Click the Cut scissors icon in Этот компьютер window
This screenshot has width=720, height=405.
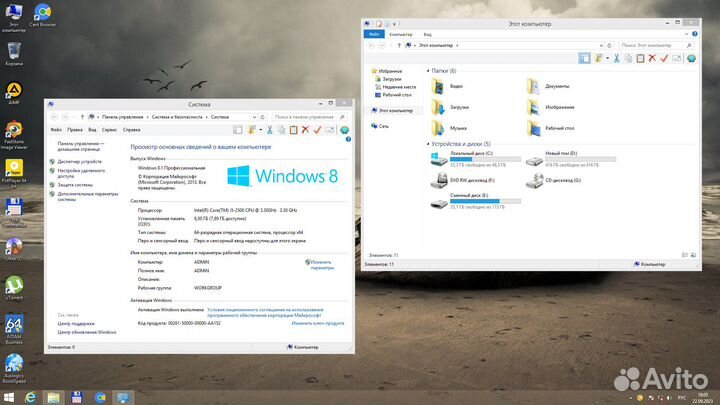click(617, 58)
